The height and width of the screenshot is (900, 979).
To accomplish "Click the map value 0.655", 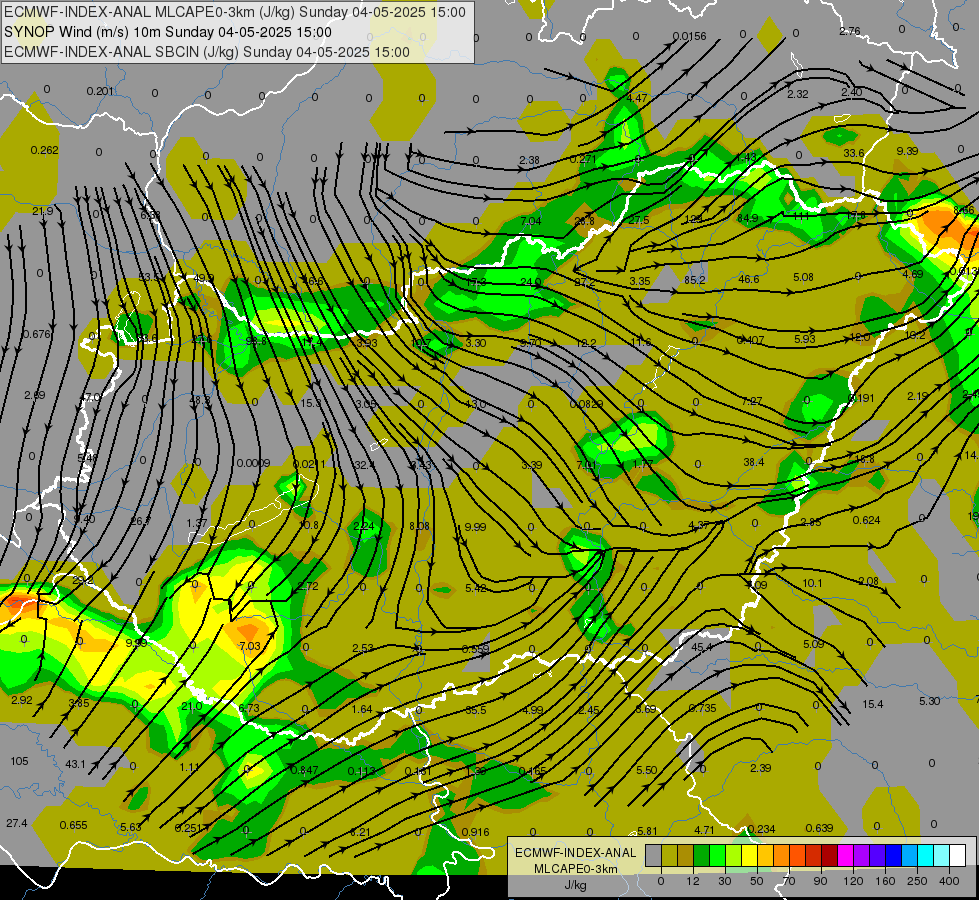I will pos(73,825).
